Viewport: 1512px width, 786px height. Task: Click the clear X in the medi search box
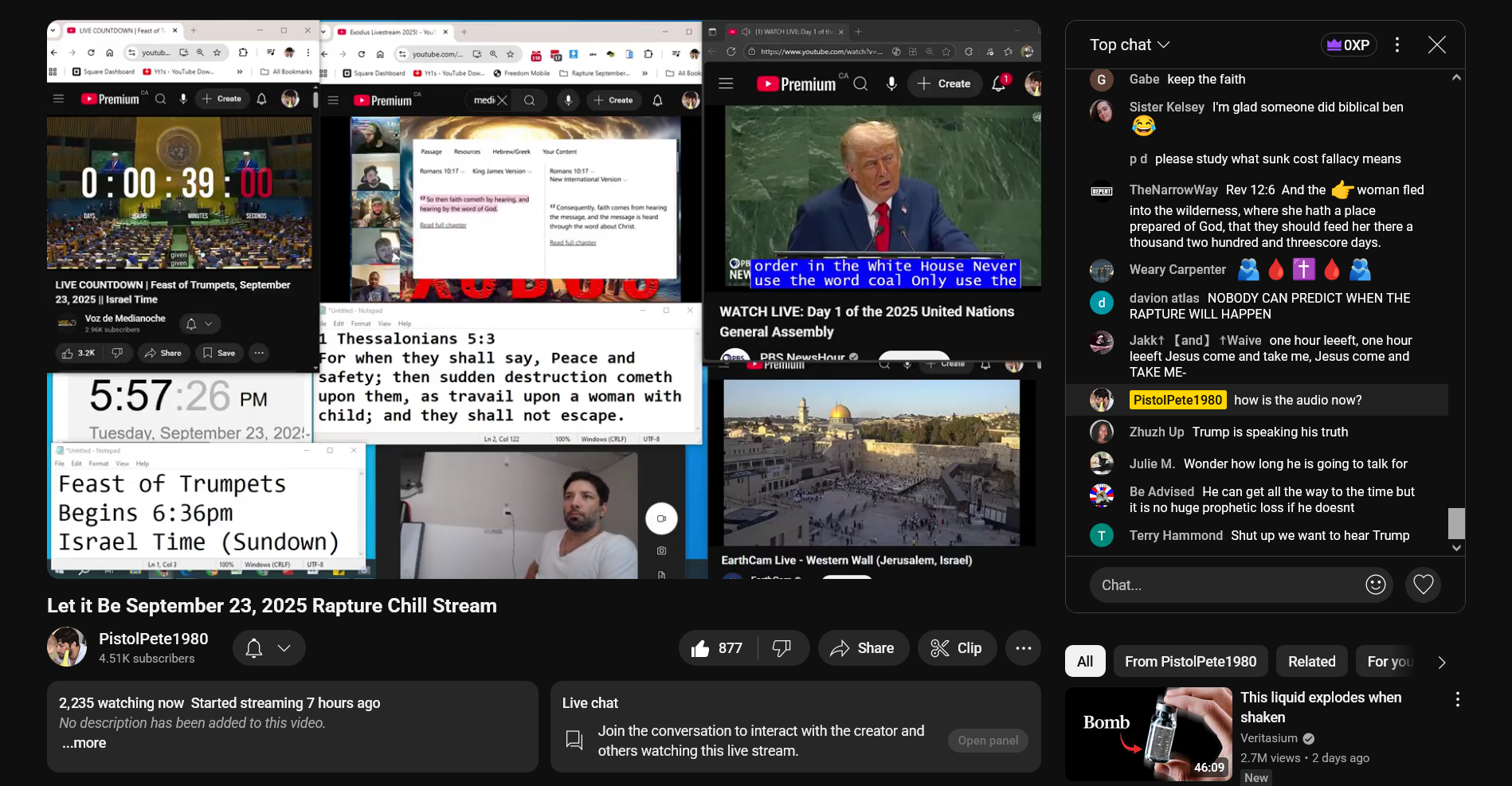coord(502,100)
